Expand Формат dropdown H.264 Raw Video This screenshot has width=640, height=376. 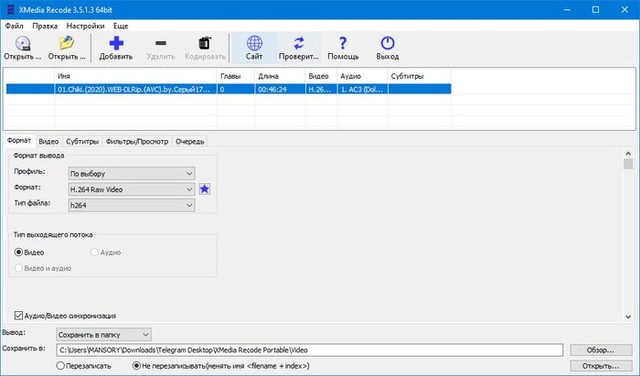coord(131,189)
